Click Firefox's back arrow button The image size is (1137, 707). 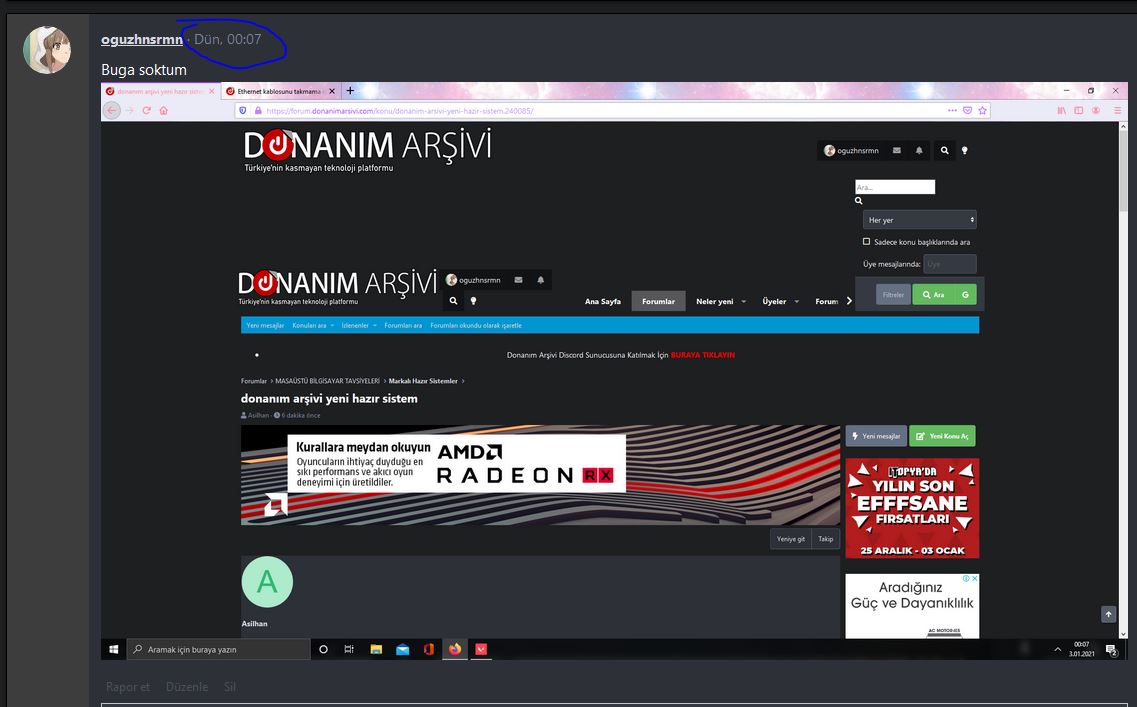point(112,110)
